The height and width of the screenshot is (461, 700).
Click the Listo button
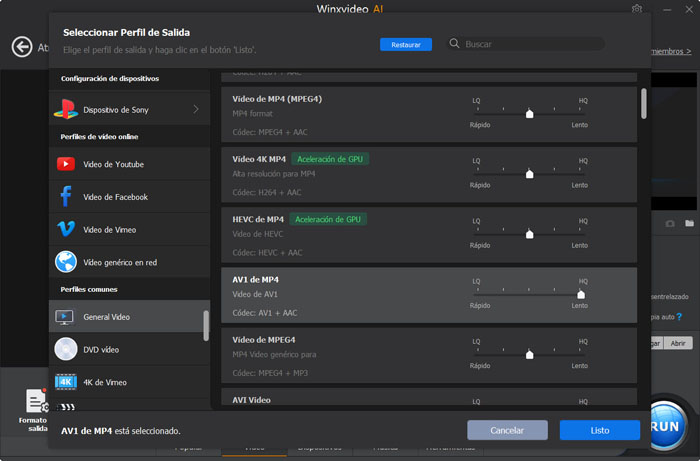pos(600,430)
